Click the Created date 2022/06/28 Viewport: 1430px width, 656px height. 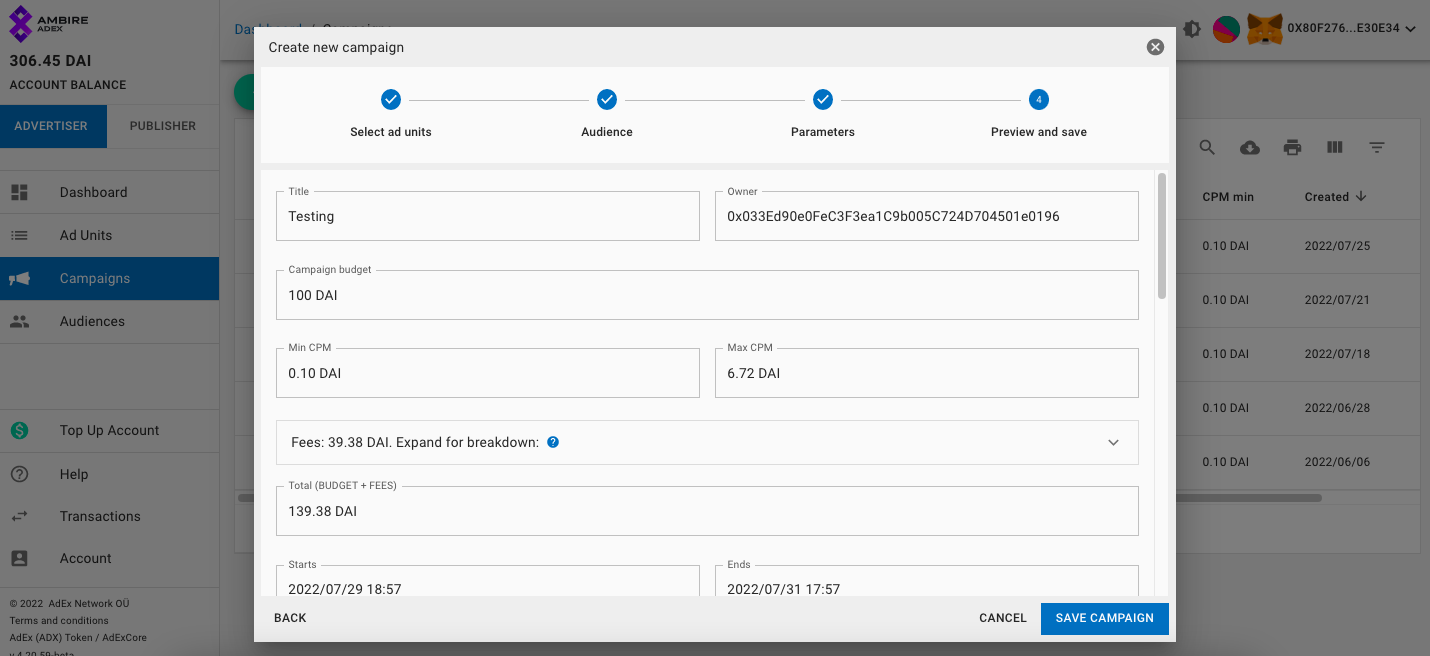1337,408
